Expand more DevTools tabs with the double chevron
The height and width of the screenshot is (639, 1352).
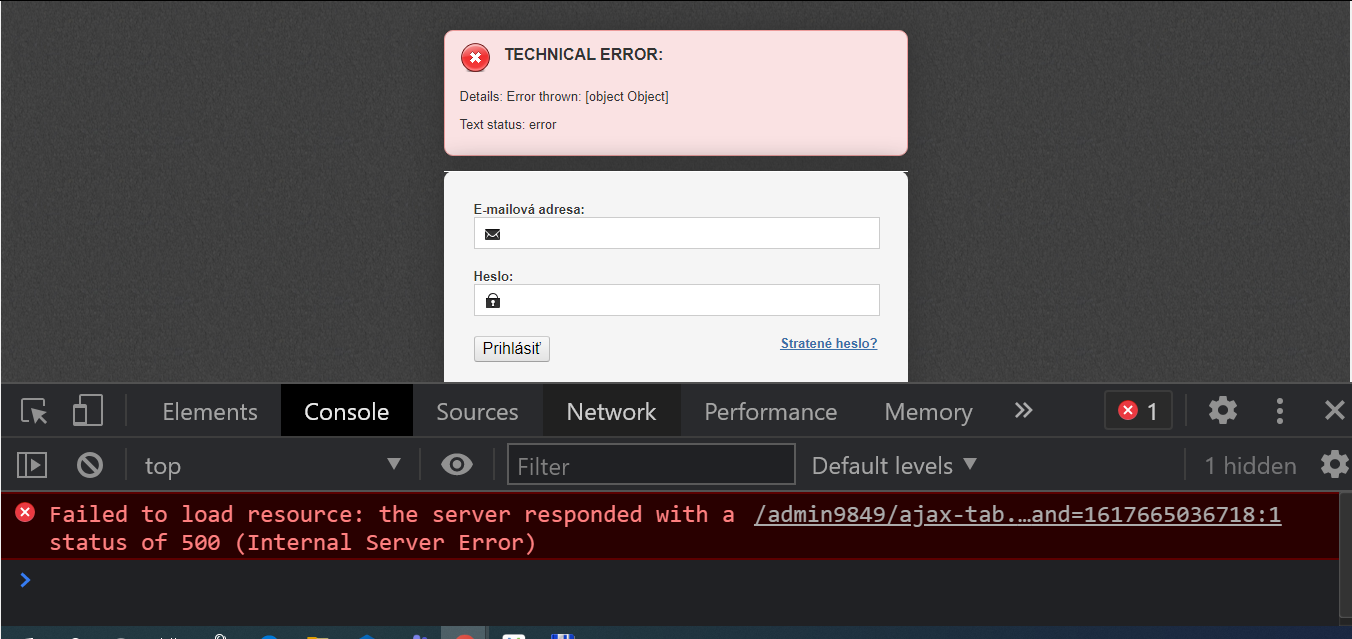(1023, 410)
